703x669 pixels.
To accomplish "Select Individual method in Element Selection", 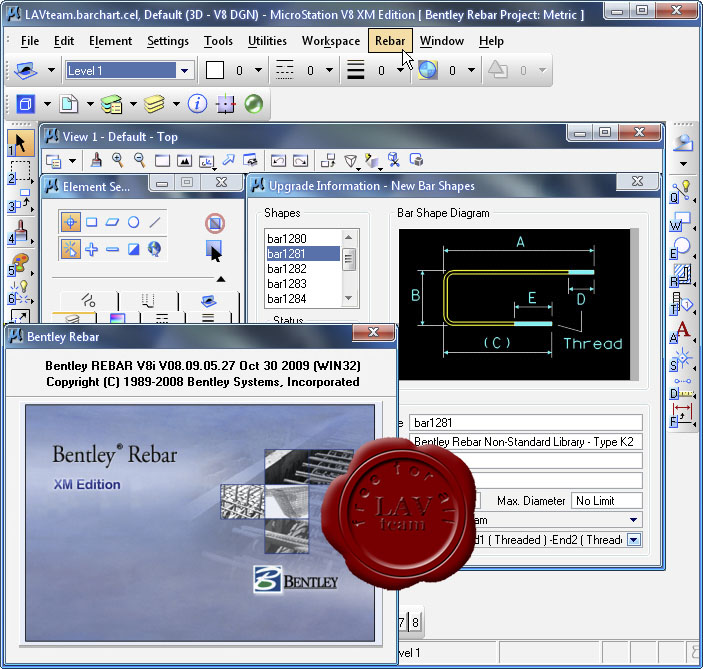I will tap(70, 222).
